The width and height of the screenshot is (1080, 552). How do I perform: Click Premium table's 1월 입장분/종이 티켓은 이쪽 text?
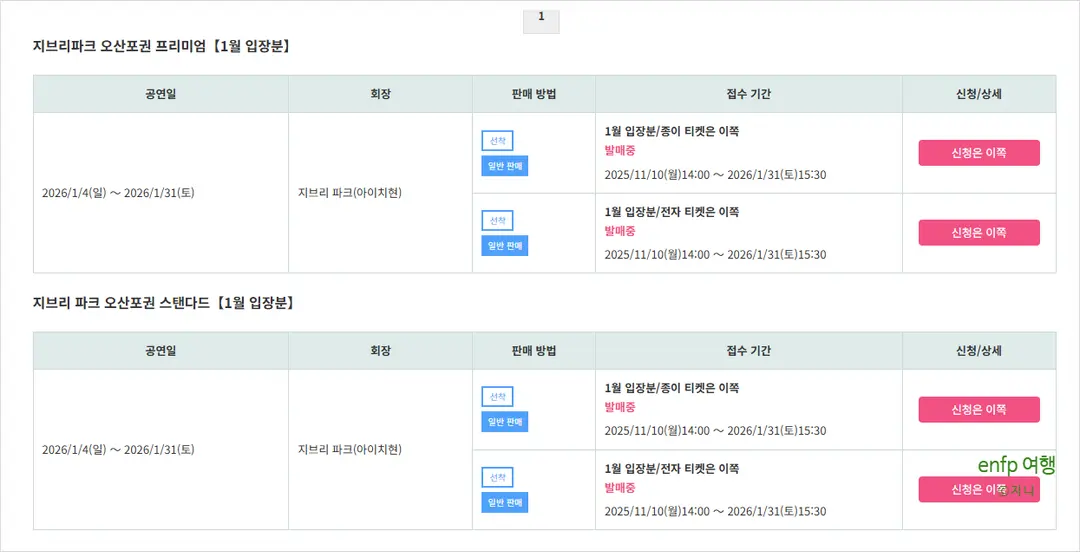[672, 131]
